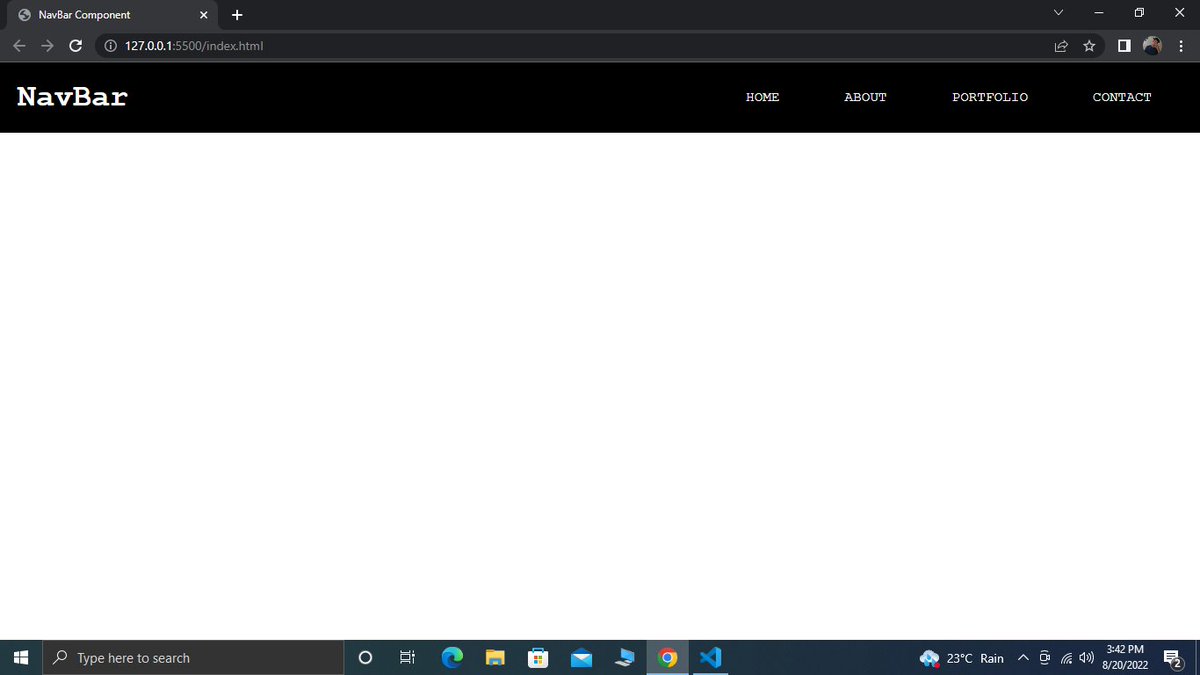The height and width of the screenshot is (675, 1200).
Task: Open weather widget showing 23°C Rain
Action: (962, 658)
